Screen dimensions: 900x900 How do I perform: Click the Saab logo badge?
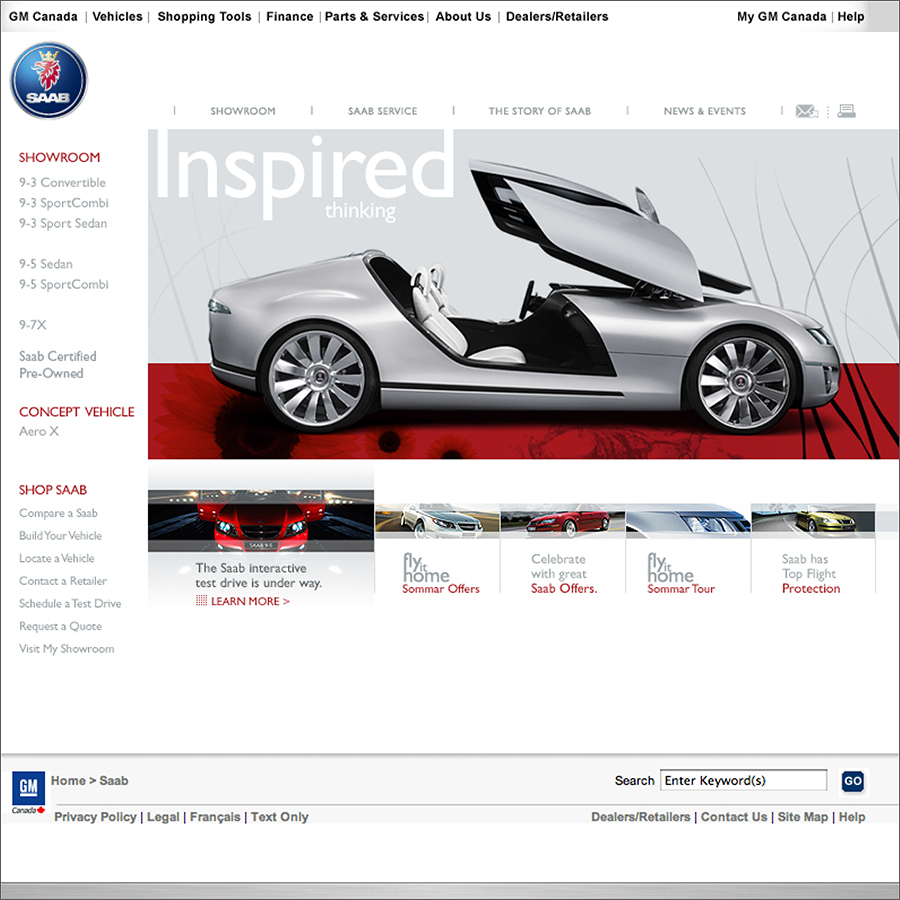tap(49, 80)
